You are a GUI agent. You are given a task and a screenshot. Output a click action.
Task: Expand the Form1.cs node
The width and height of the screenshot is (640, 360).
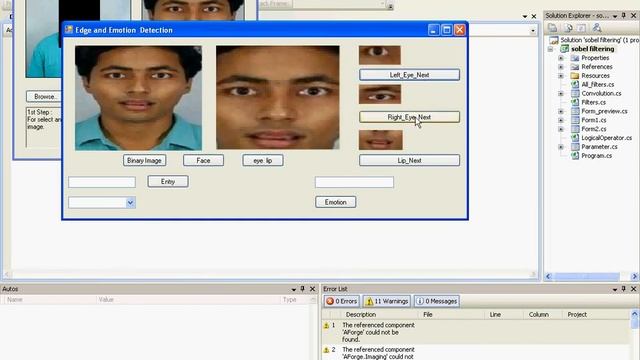[x=561, y=120]
